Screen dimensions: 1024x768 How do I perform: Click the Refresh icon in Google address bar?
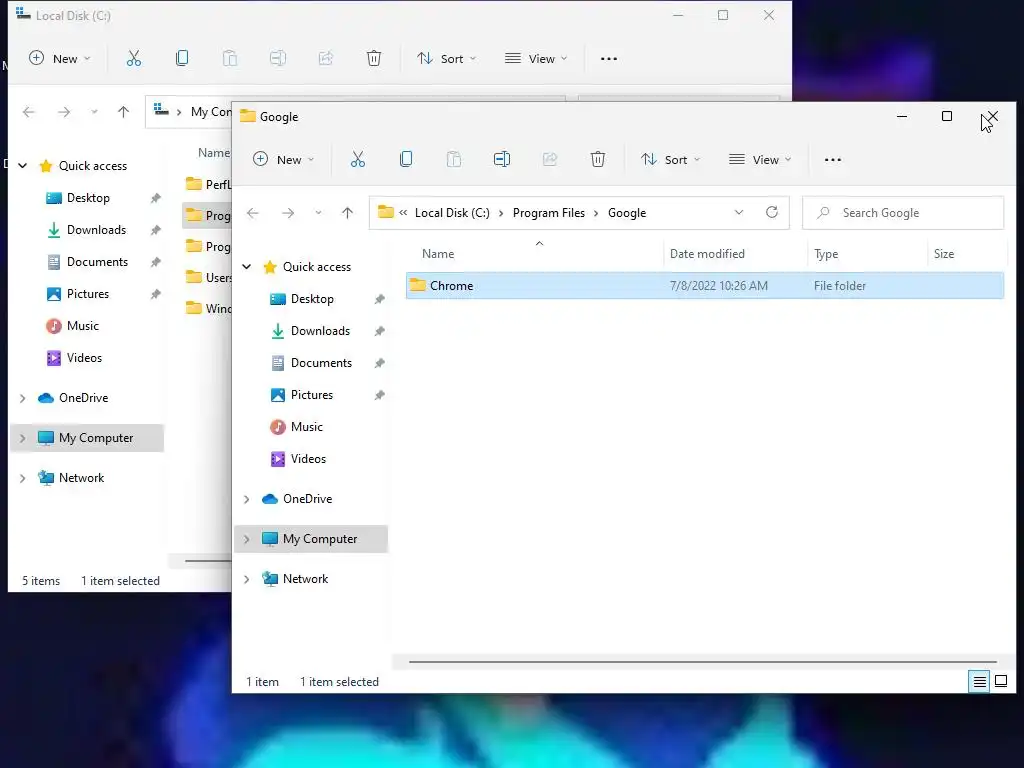tap(772, 212)
